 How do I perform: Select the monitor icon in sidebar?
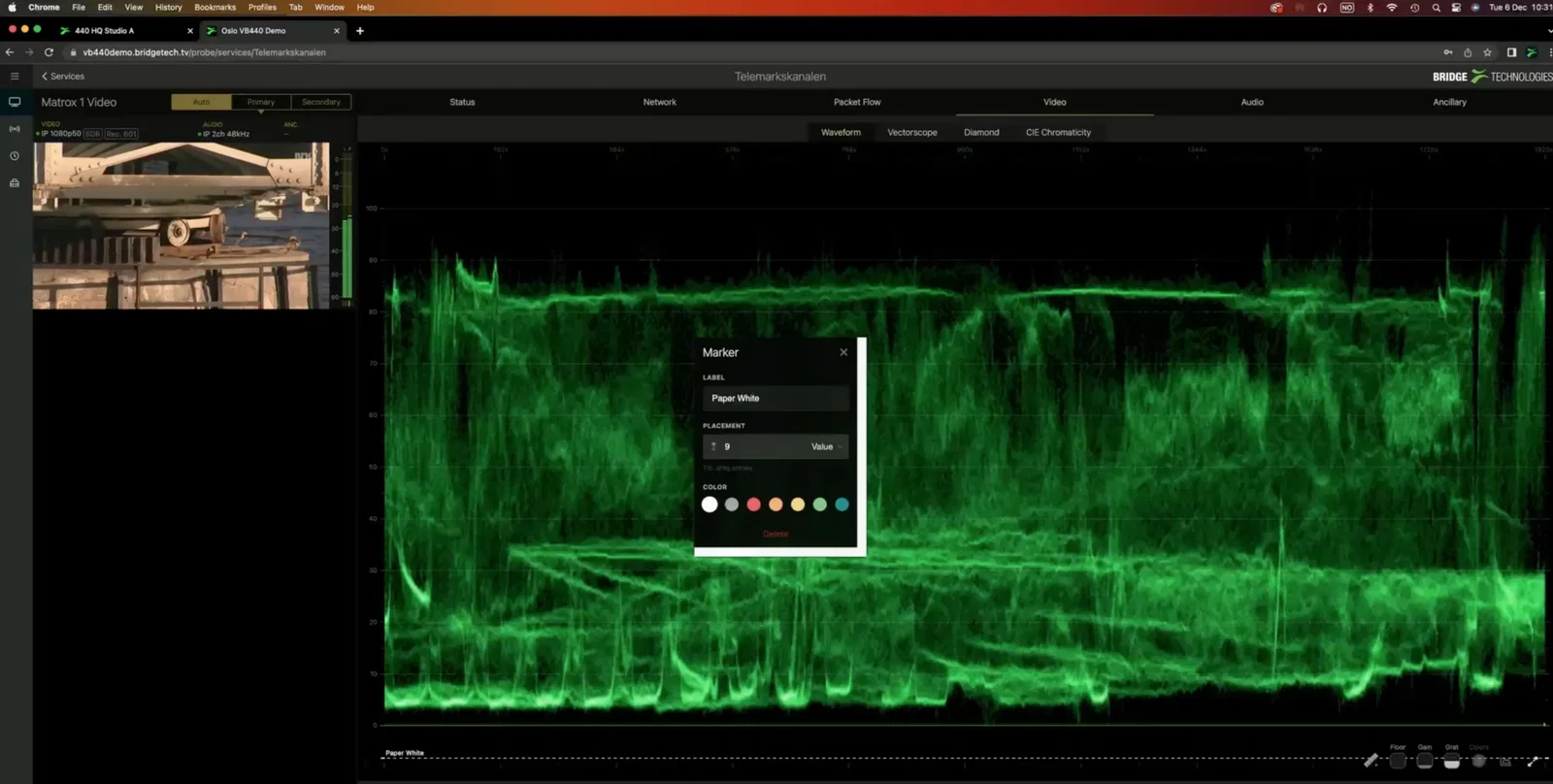15,102
